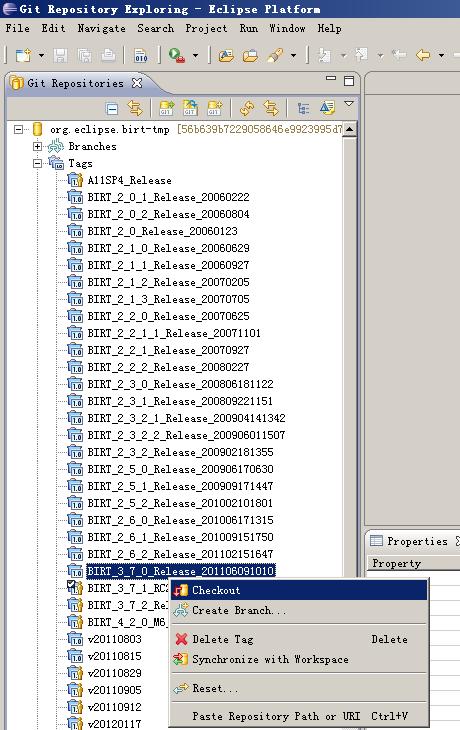Click the Run External Tools icon

[x=176, y=55]
